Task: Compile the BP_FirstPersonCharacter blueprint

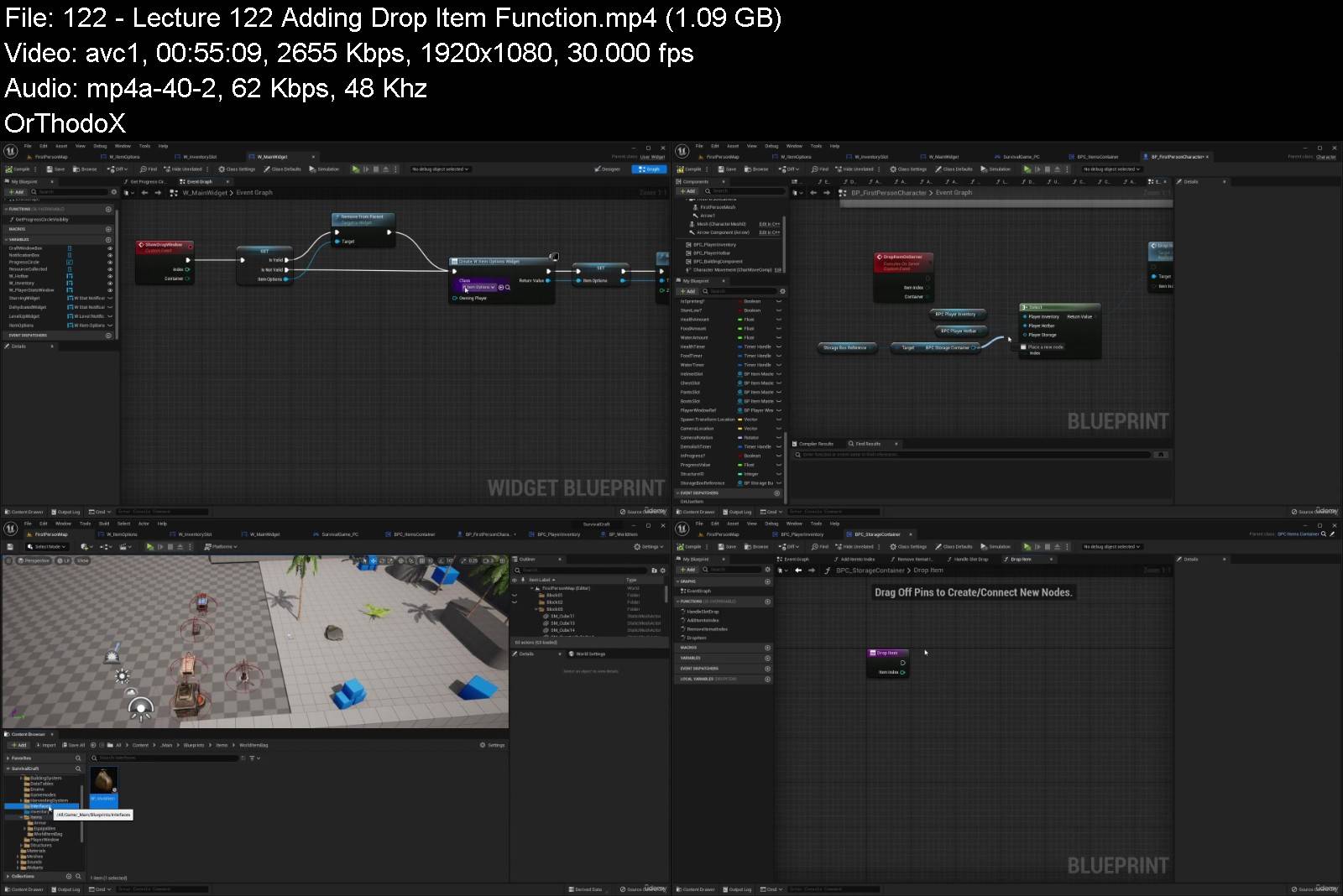Action: coord(689,169)
